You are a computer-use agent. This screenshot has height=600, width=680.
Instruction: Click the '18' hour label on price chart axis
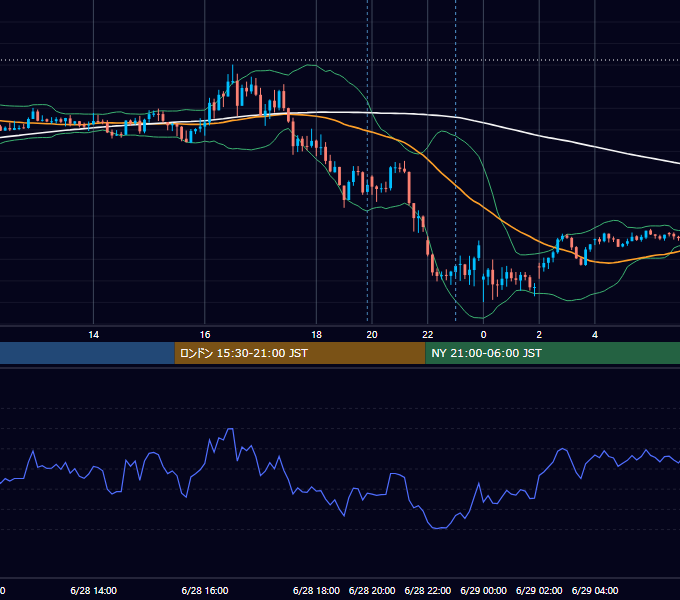(317, 335)
